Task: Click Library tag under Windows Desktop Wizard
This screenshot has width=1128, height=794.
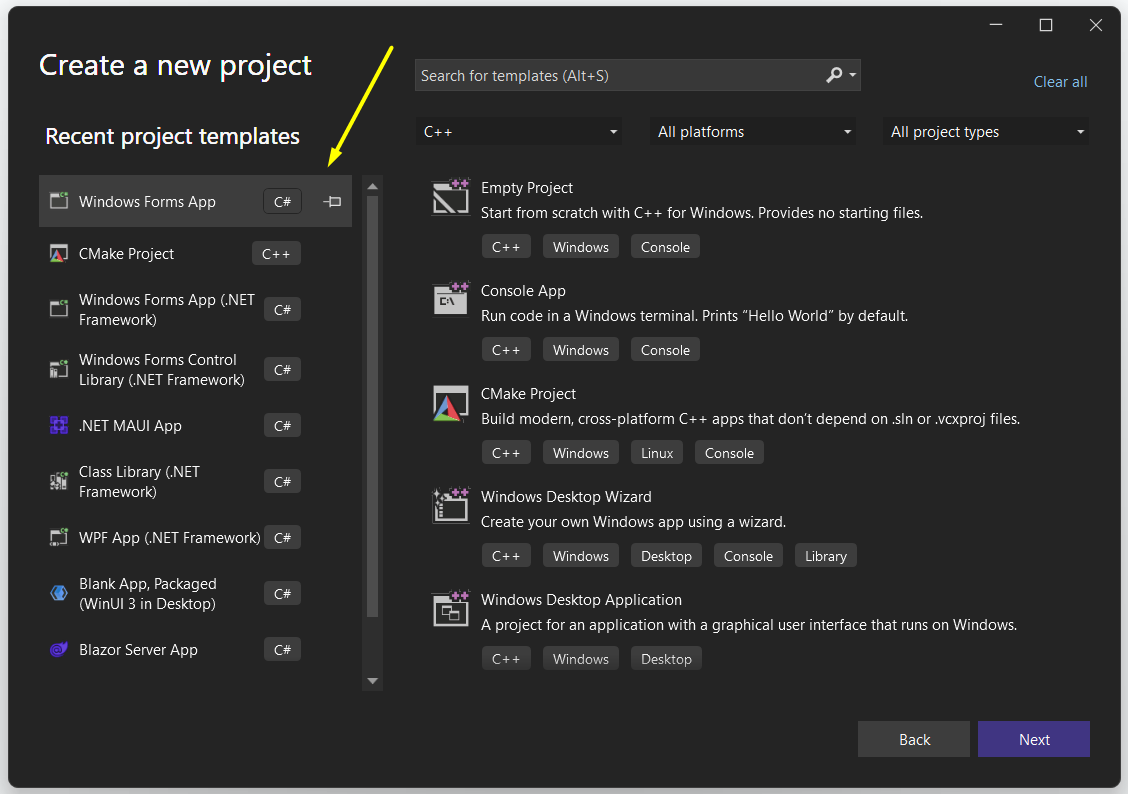Action: click(x=825, y=556)
